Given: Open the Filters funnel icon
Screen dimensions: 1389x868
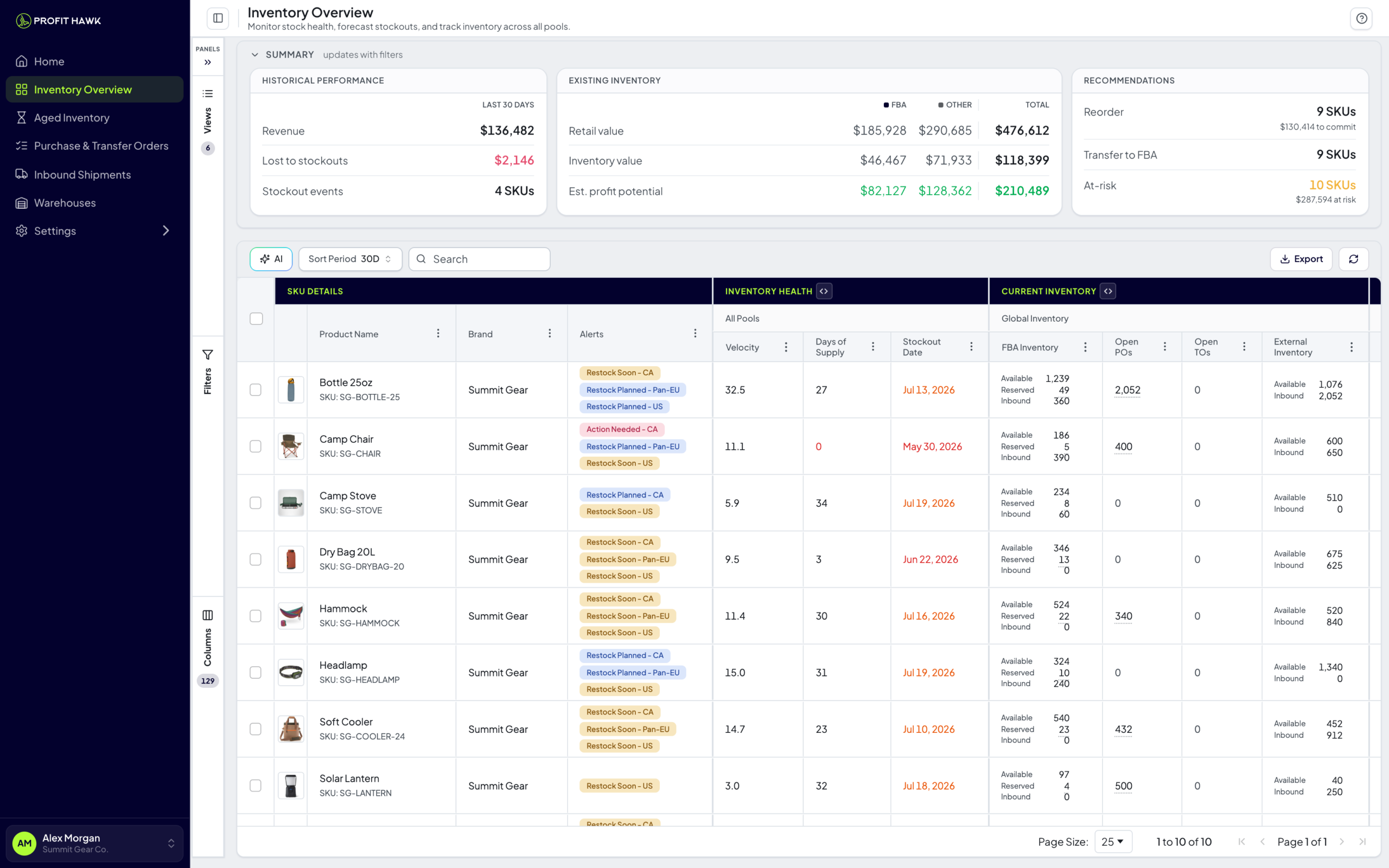Looking at the screenshot, I should pyautogui.click(x=208, y=355).
